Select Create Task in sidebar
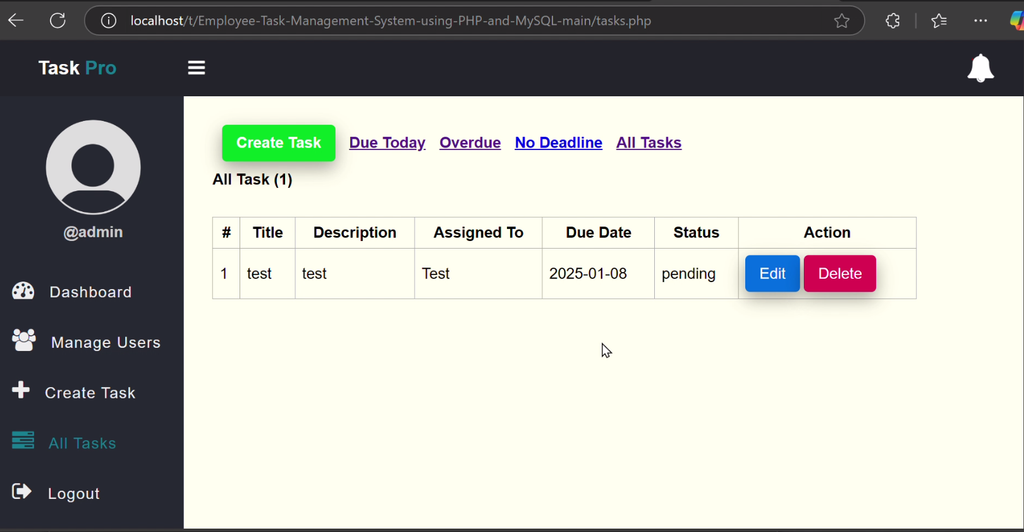1024x532 pixels. [91, 392]
